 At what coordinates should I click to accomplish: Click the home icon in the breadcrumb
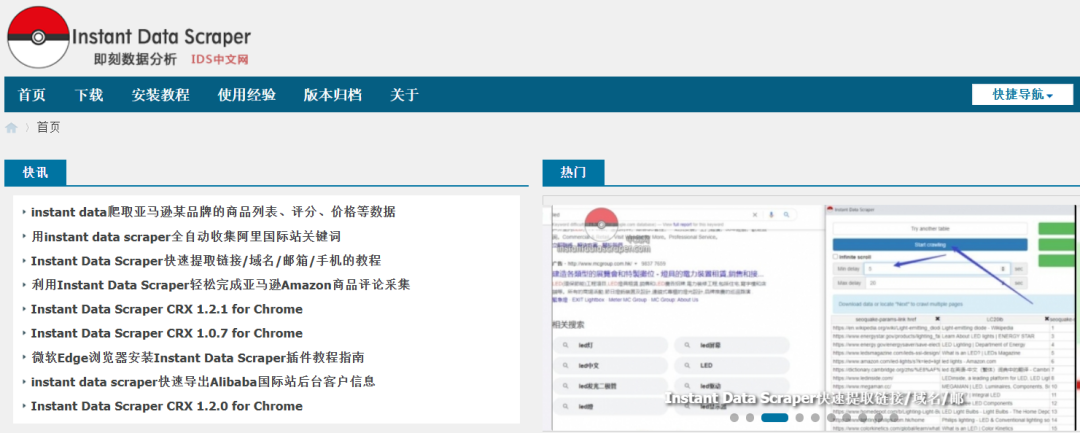[11, 127]
